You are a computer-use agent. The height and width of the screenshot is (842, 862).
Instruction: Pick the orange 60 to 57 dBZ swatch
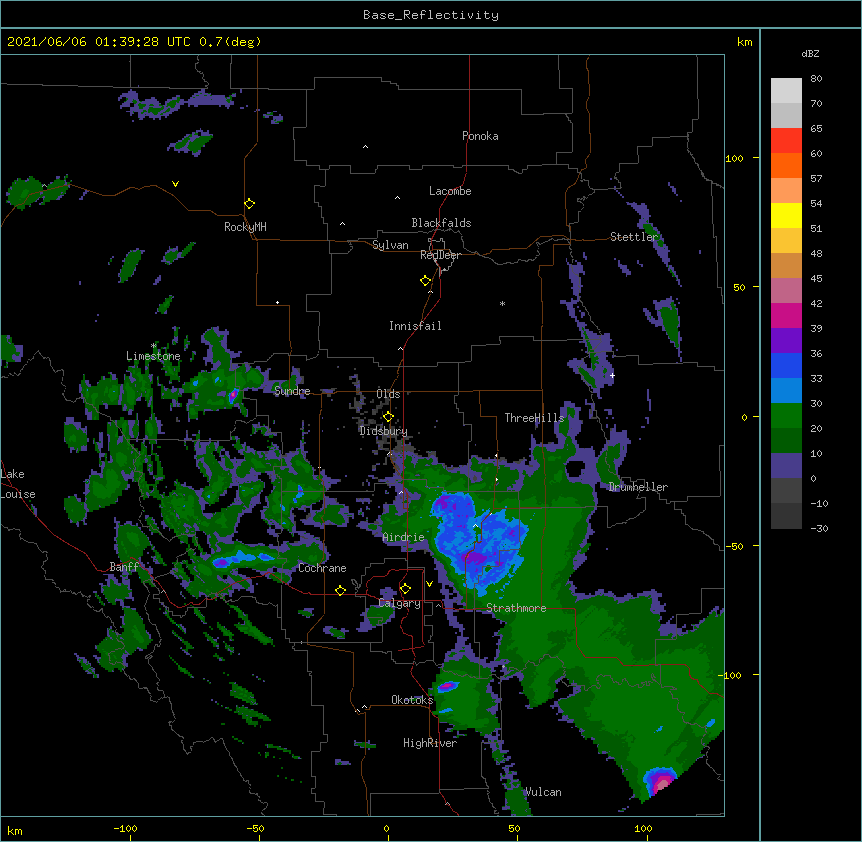786,165
